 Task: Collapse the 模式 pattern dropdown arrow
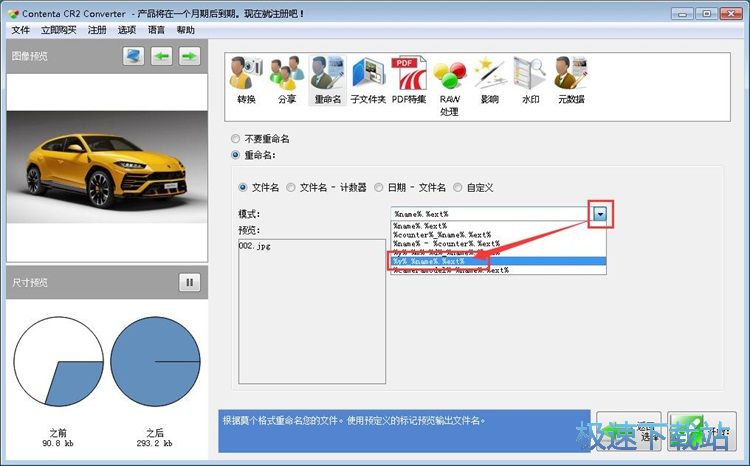pyautogui.click(x=600, y=214)
